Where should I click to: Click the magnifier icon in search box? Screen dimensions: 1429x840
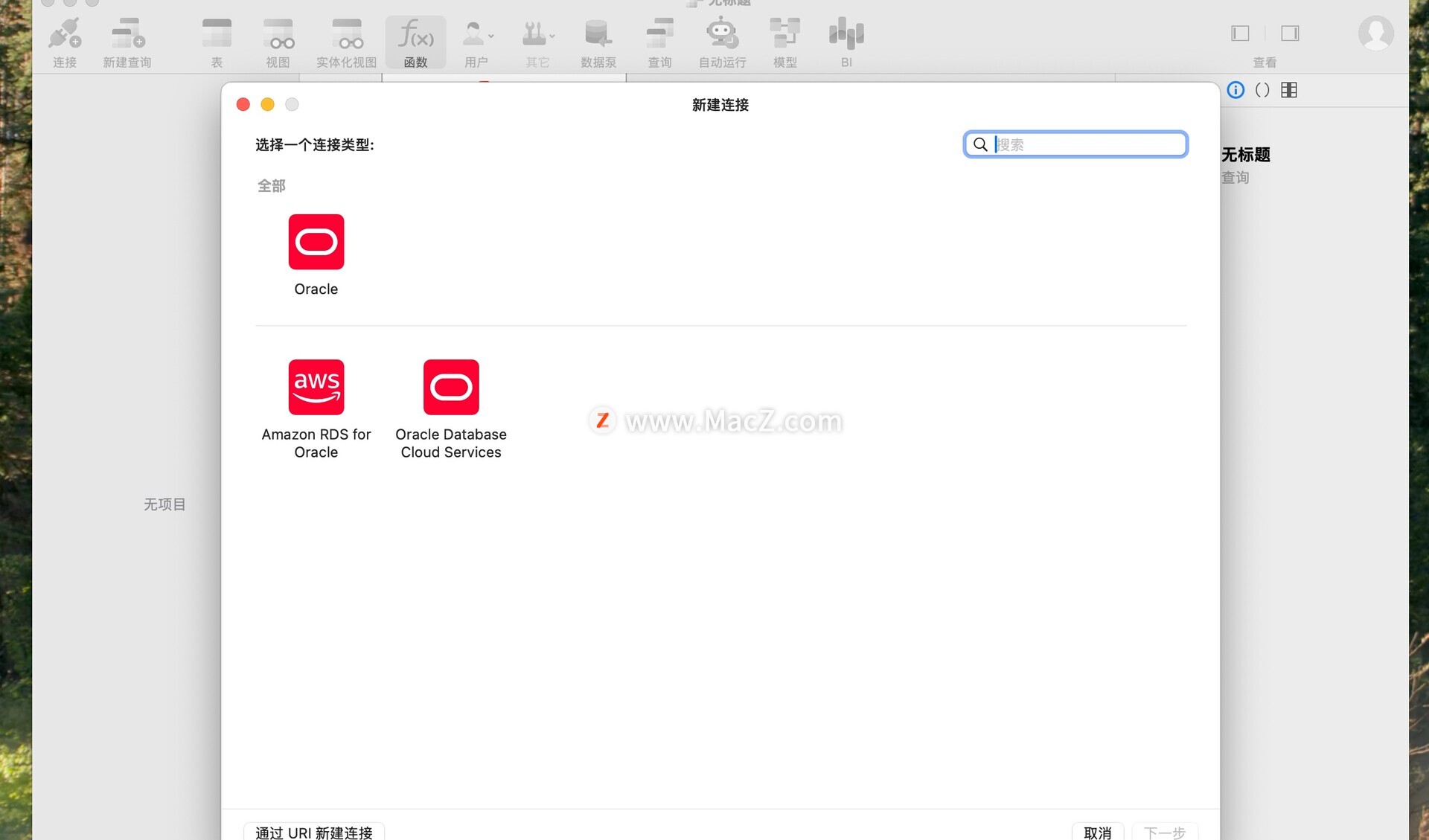(981, 144)
